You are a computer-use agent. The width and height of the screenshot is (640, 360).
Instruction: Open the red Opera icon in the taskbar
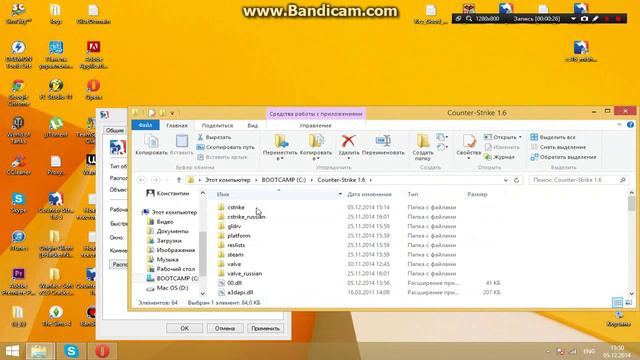[102, 351]
